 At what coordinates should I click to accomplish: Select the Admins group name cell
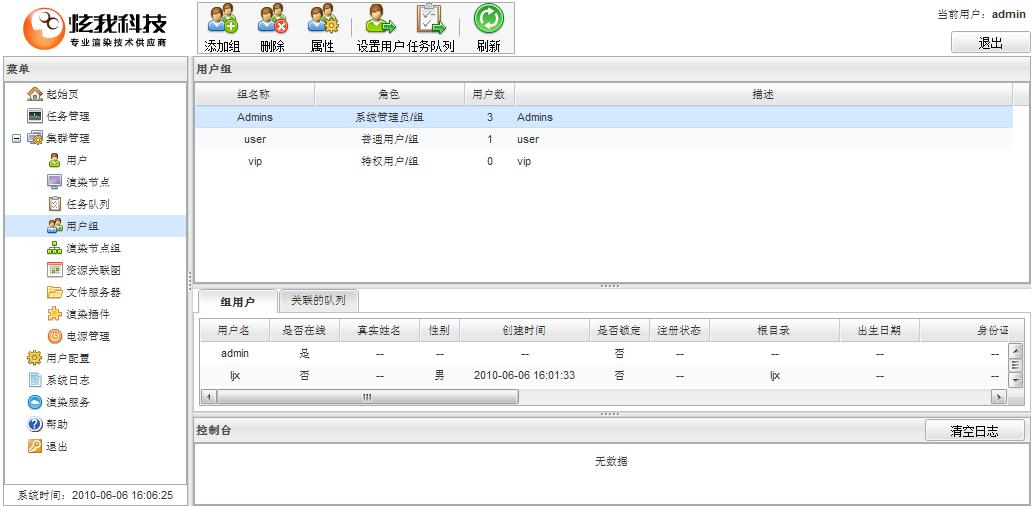pyautogui.click(x=254, y=117)
